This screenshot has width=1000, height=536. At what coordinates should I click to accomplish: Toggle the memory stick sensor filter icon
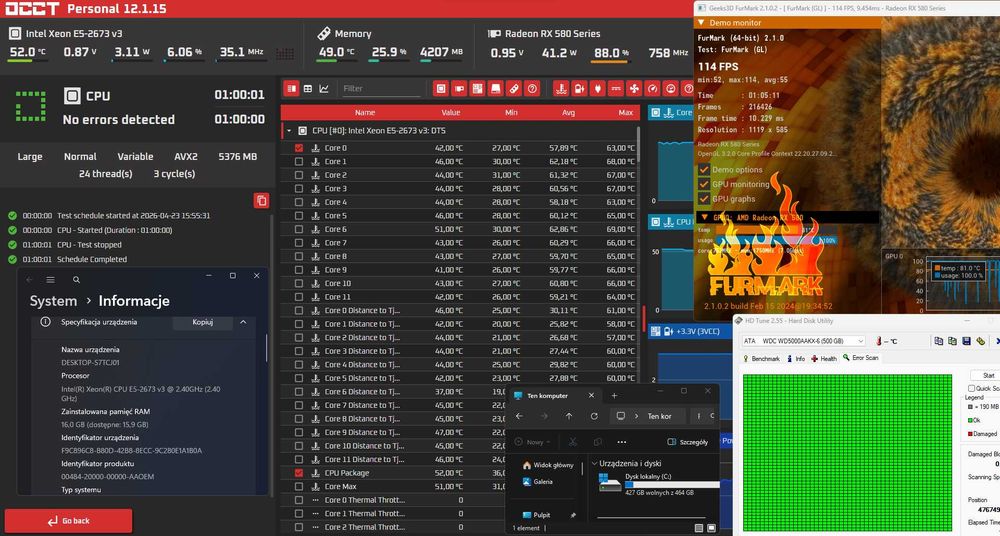tap(514, 89)
